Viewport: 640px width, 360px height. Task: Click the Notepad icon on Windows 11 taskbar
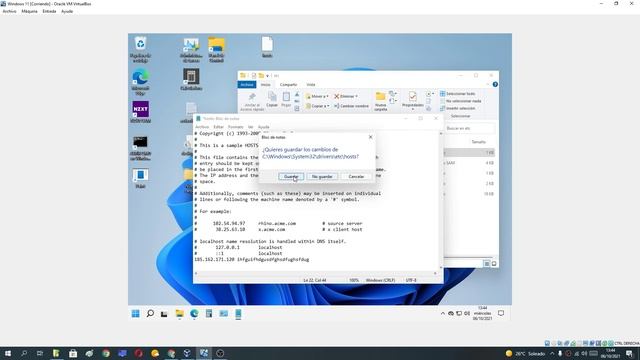coord(238,313)
